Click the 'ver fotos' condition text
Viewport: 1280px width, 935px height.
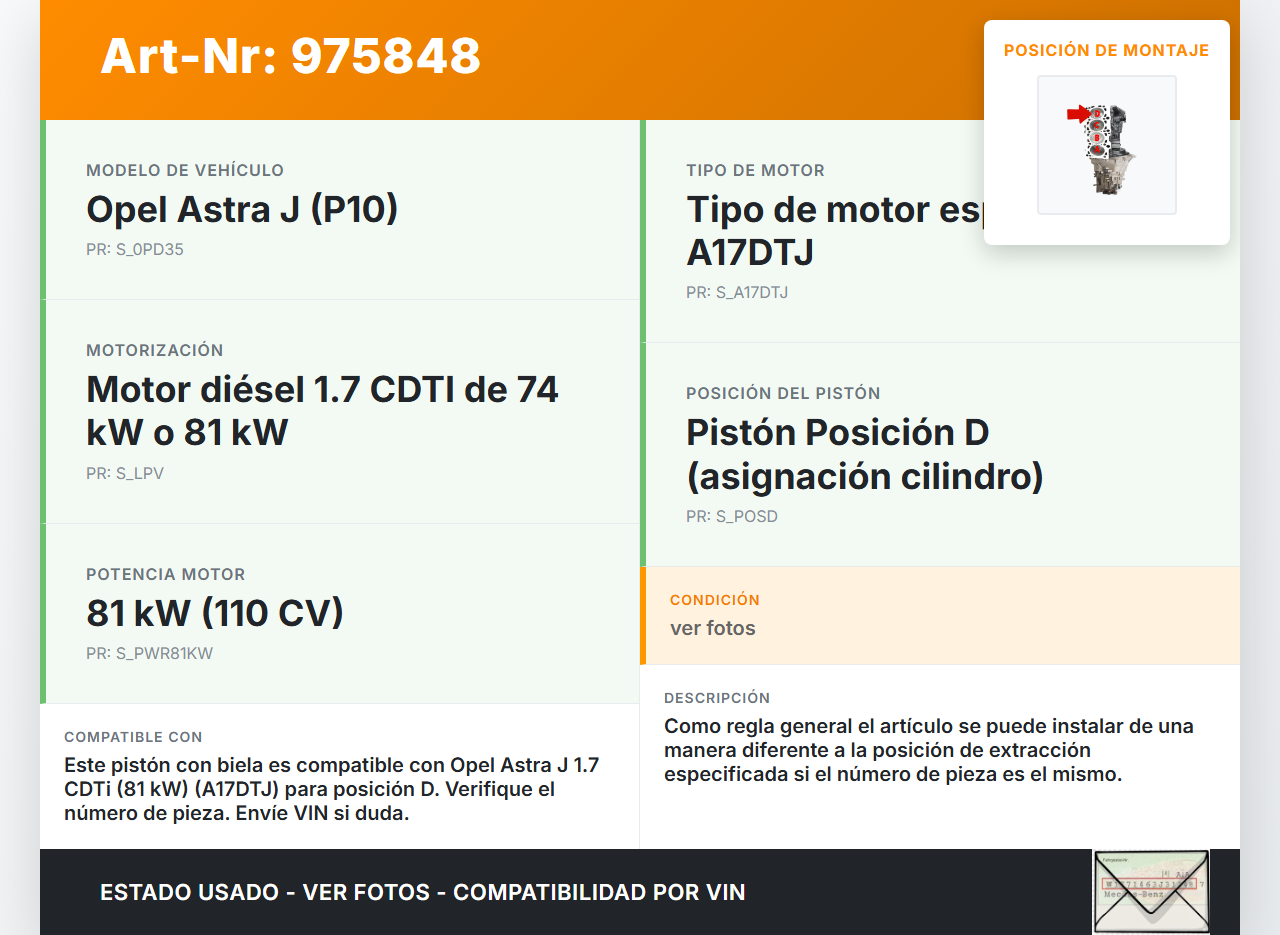click(712, 628)
